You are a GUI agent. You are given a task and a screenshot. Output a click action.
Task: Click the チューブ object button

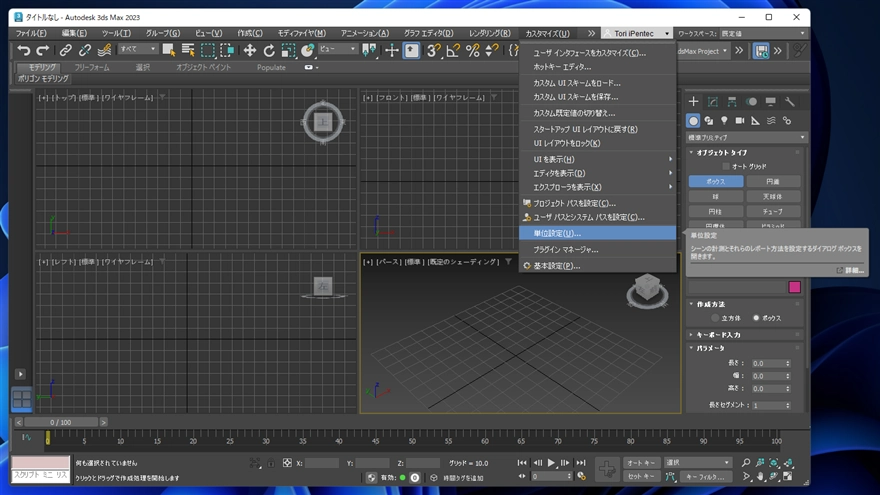[773, 212]
